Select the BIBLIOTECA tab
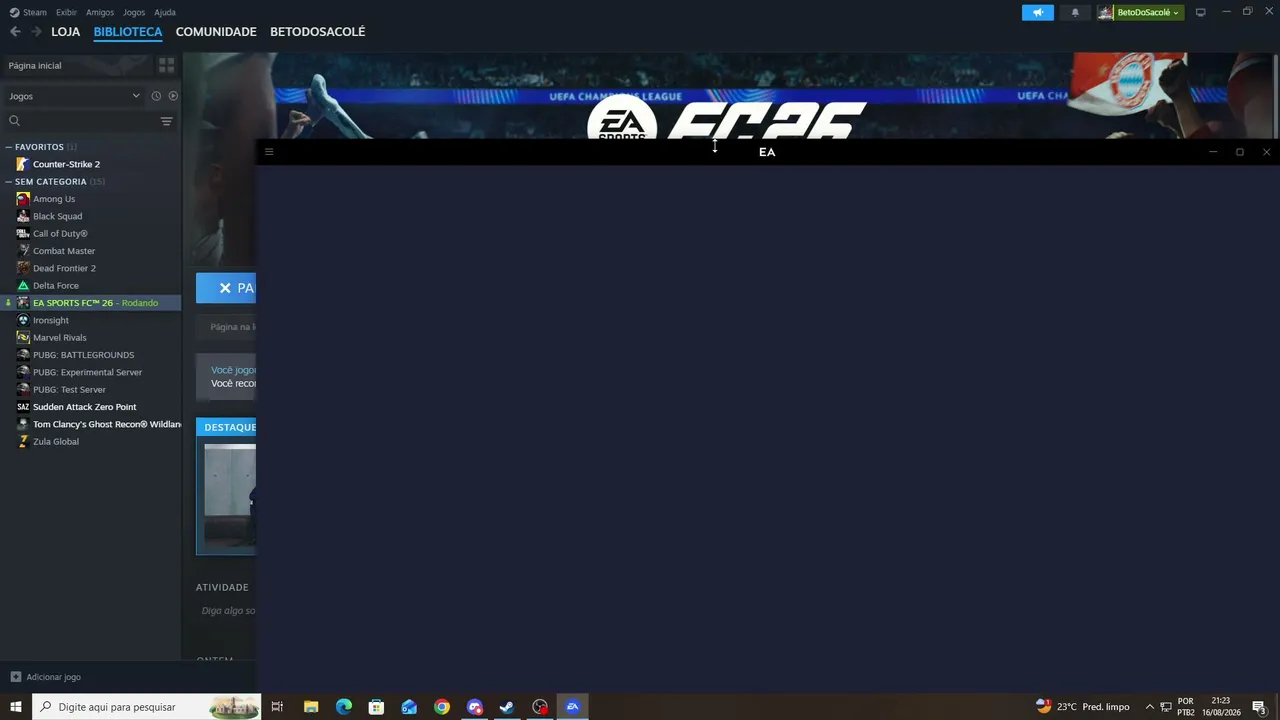 (x=128, y=32)
